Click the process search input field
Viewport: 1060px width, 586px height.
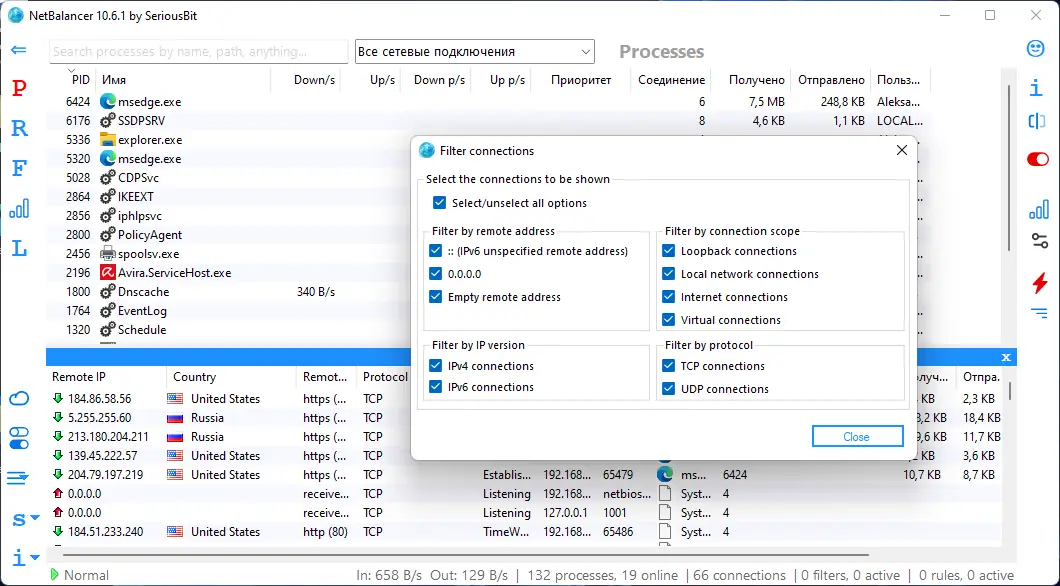pyautogui.click(x=198, y=51)
